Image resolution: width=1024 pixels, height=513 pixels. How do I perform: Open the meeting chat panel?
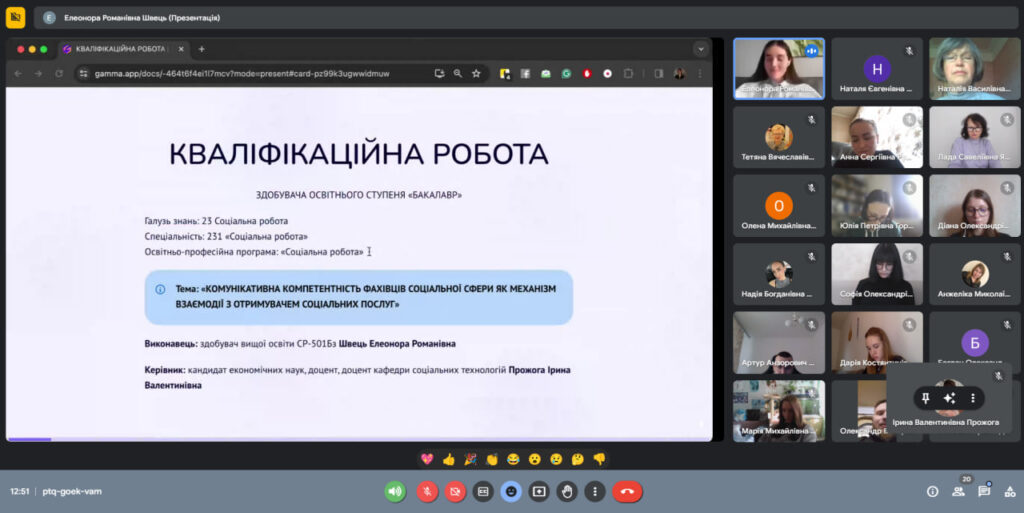click(x=984, y=491)
